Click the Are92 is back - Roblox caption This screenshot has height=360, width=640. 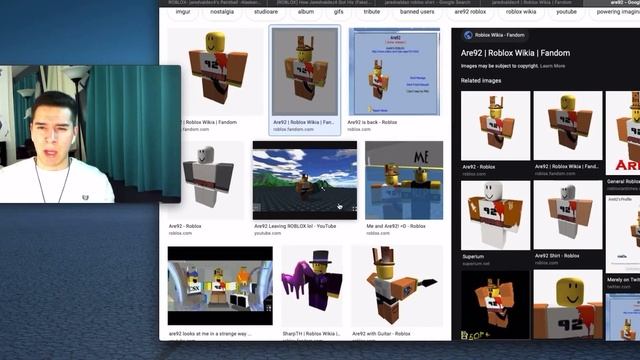[372, 122]
